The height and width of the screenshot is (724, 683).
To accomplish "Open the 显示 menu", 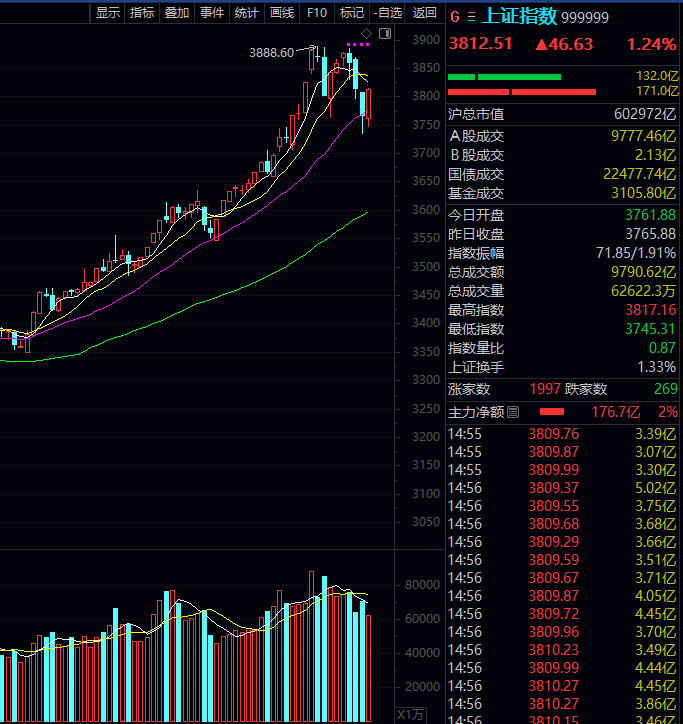I will point(108,13).
